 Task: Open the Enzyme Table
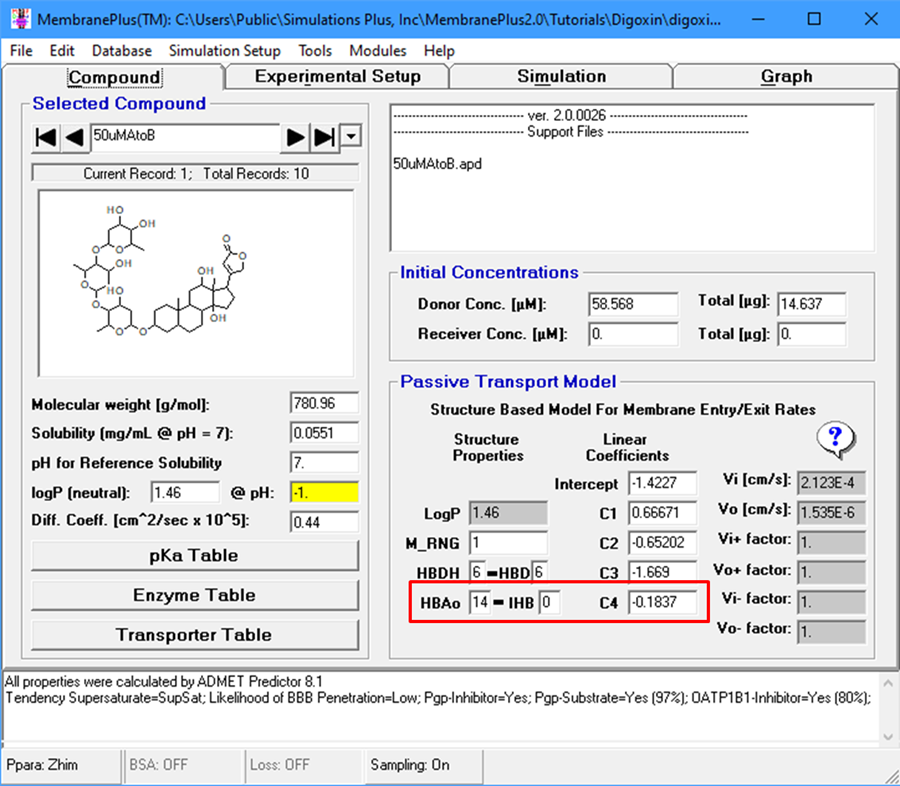(x=195, y=595)
